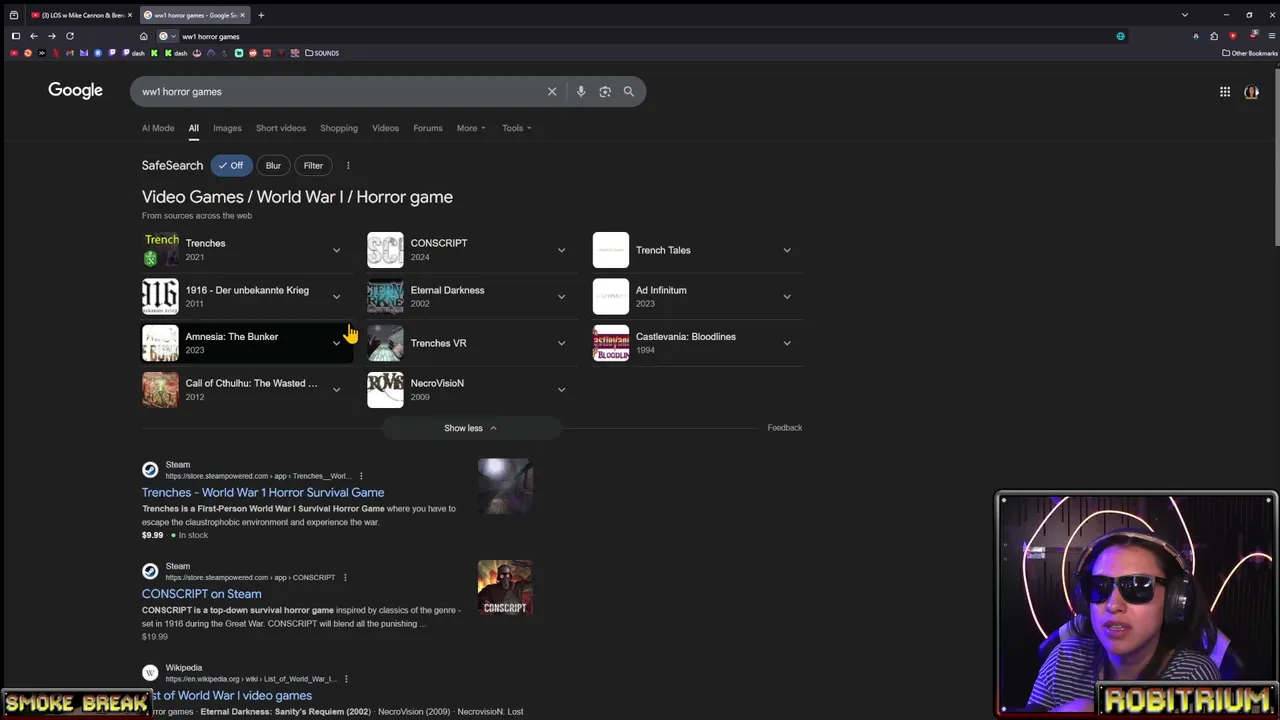
Task: Open Trenches - World War 1 Horror Survival Game link
Action: click(263, 493)
